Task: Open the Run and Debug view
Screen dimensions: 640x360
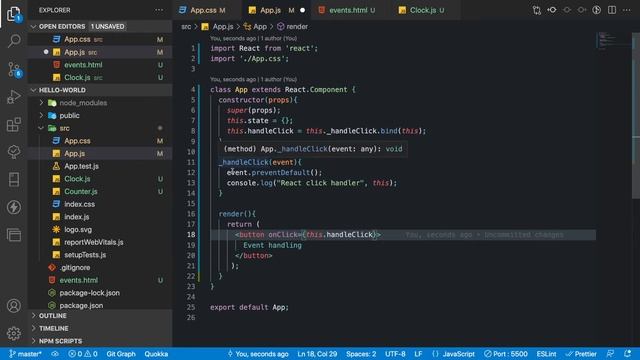Action: click(x=13, y=97)
